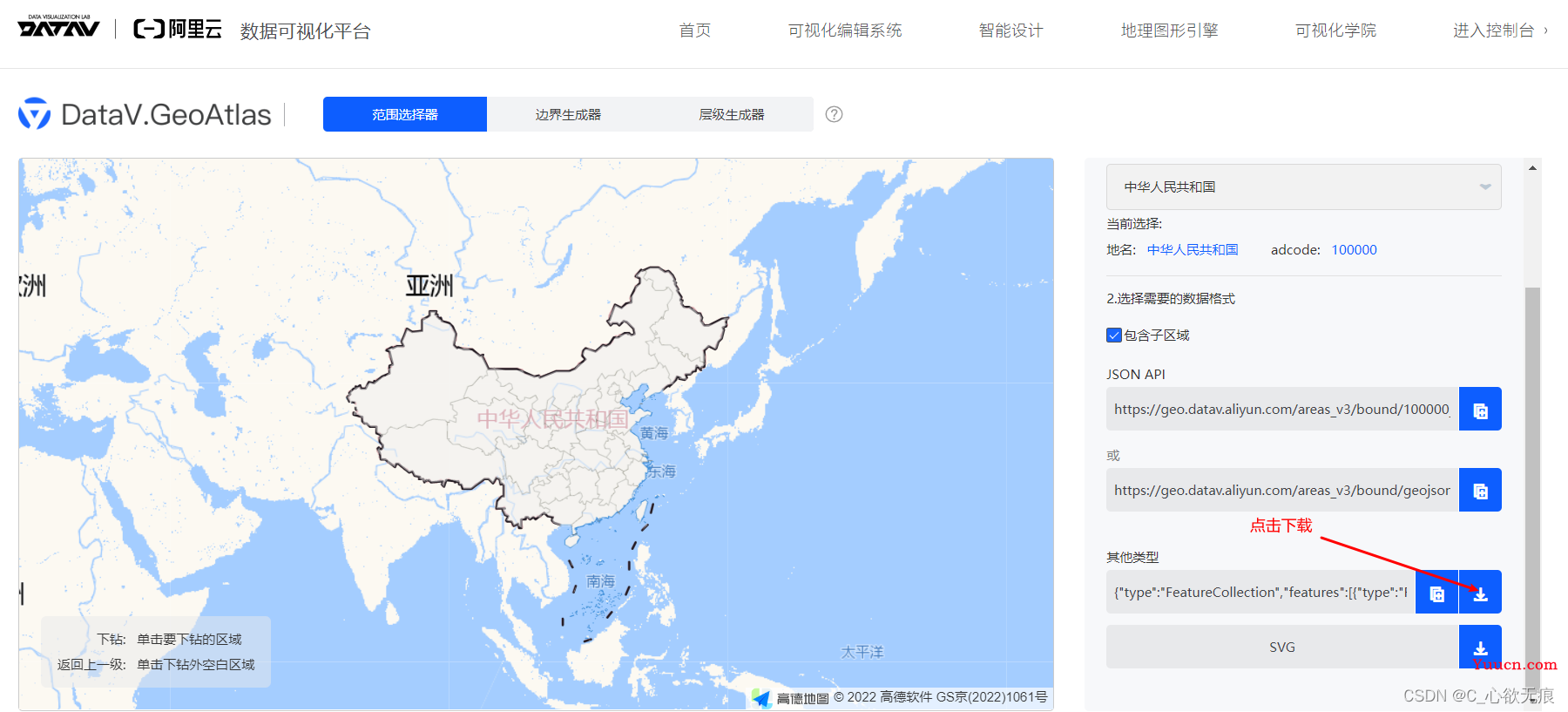The width and height of the screenshot is (1568, 712).
Task: Download the SVG file
Action: click(x=1480, y=647)
